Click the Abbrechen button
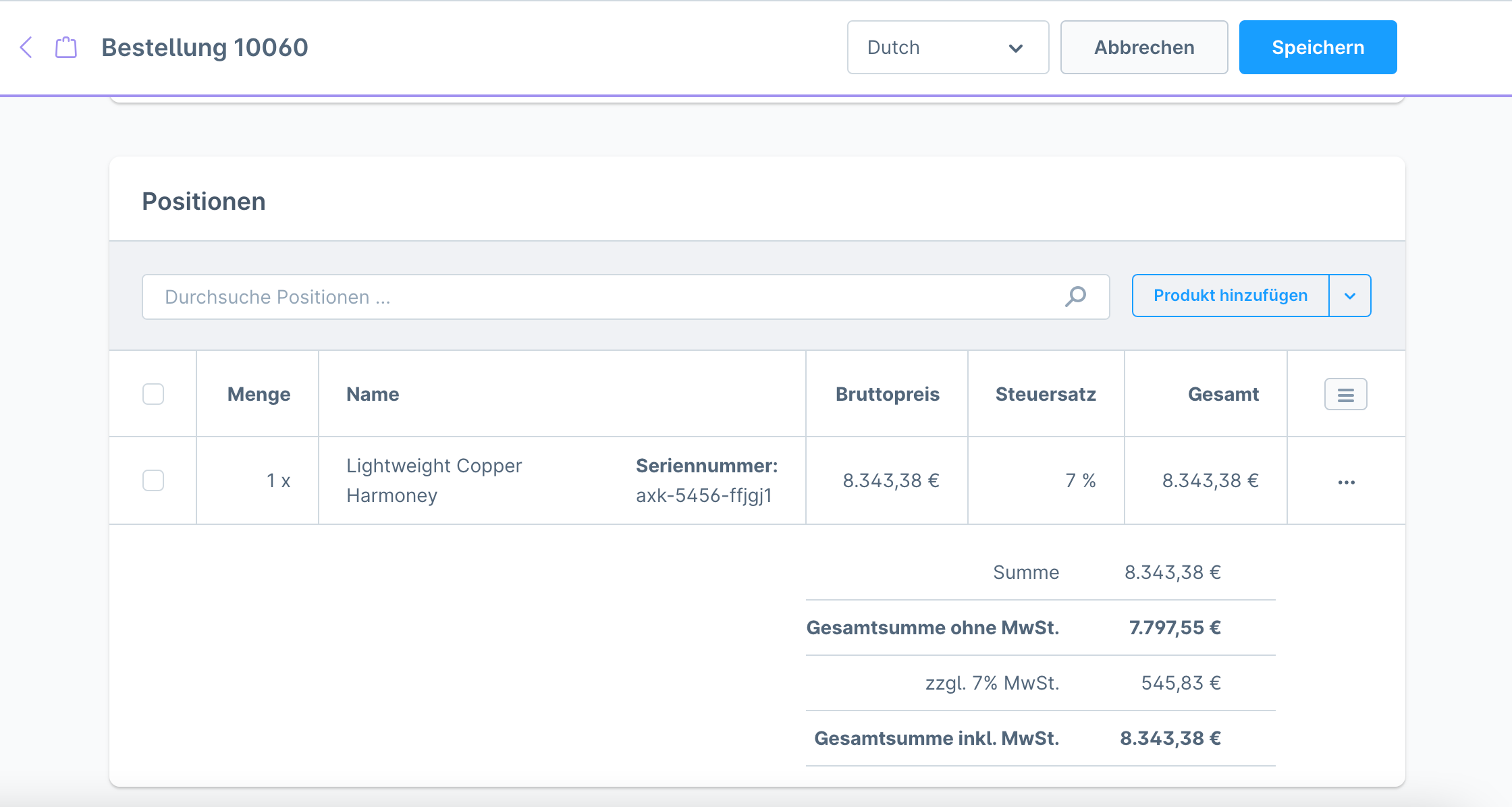Image resolution: width=1512 pixels, height=807 pixels. (x=1144, y=47)
